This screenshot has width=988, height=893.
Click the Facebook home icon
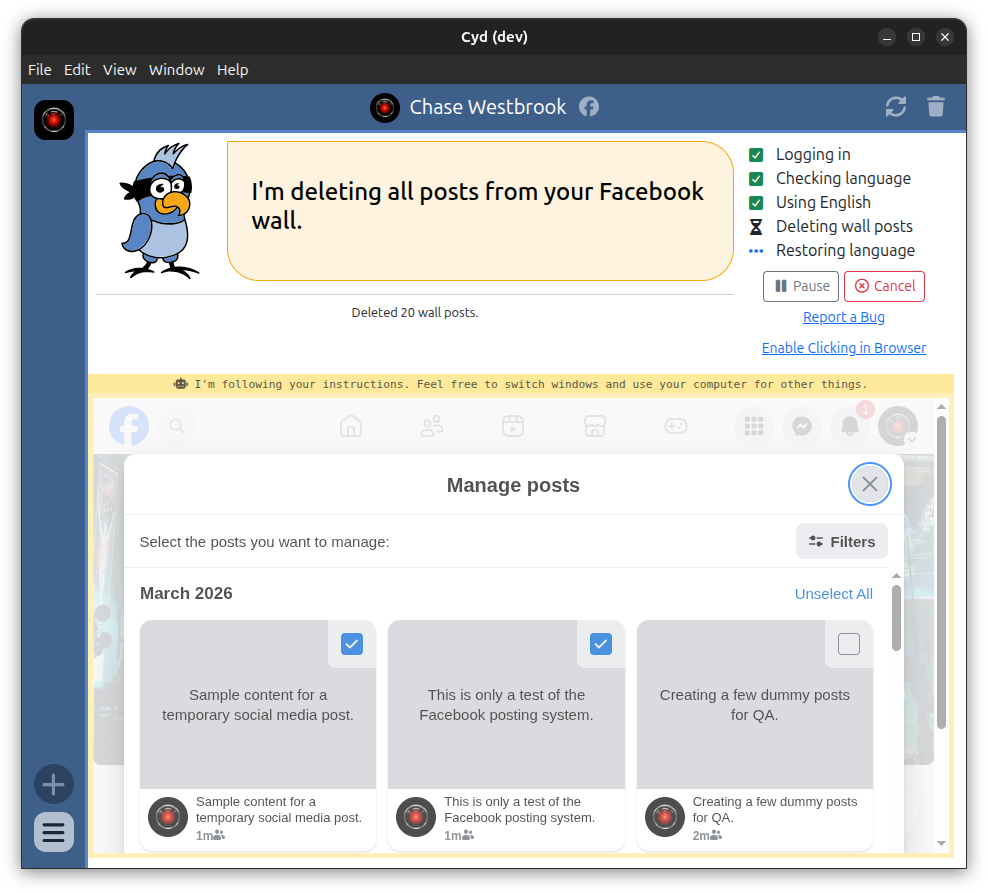(350, 427)
